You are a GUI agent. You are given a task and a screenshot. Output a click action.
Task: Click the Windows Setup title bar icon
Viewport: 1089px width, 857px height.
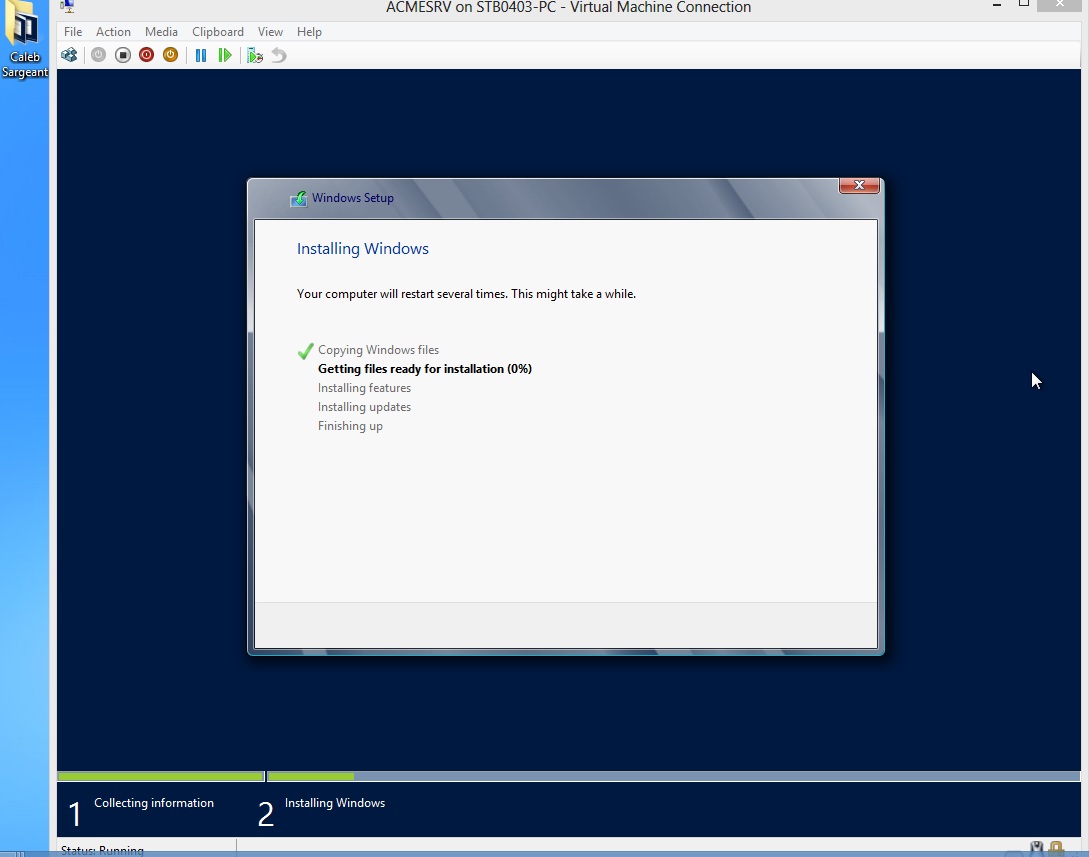point(299,199)
